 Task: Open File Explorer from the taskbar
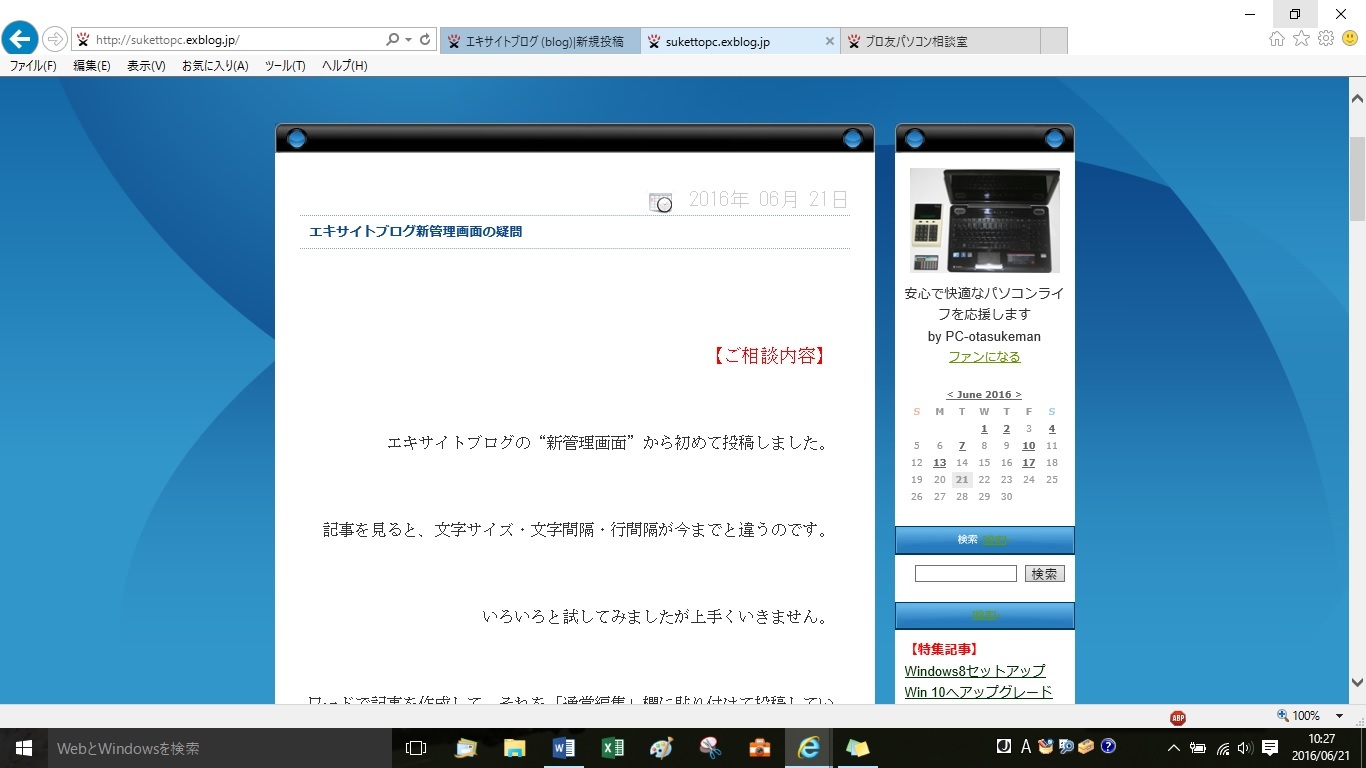[514, 748]
